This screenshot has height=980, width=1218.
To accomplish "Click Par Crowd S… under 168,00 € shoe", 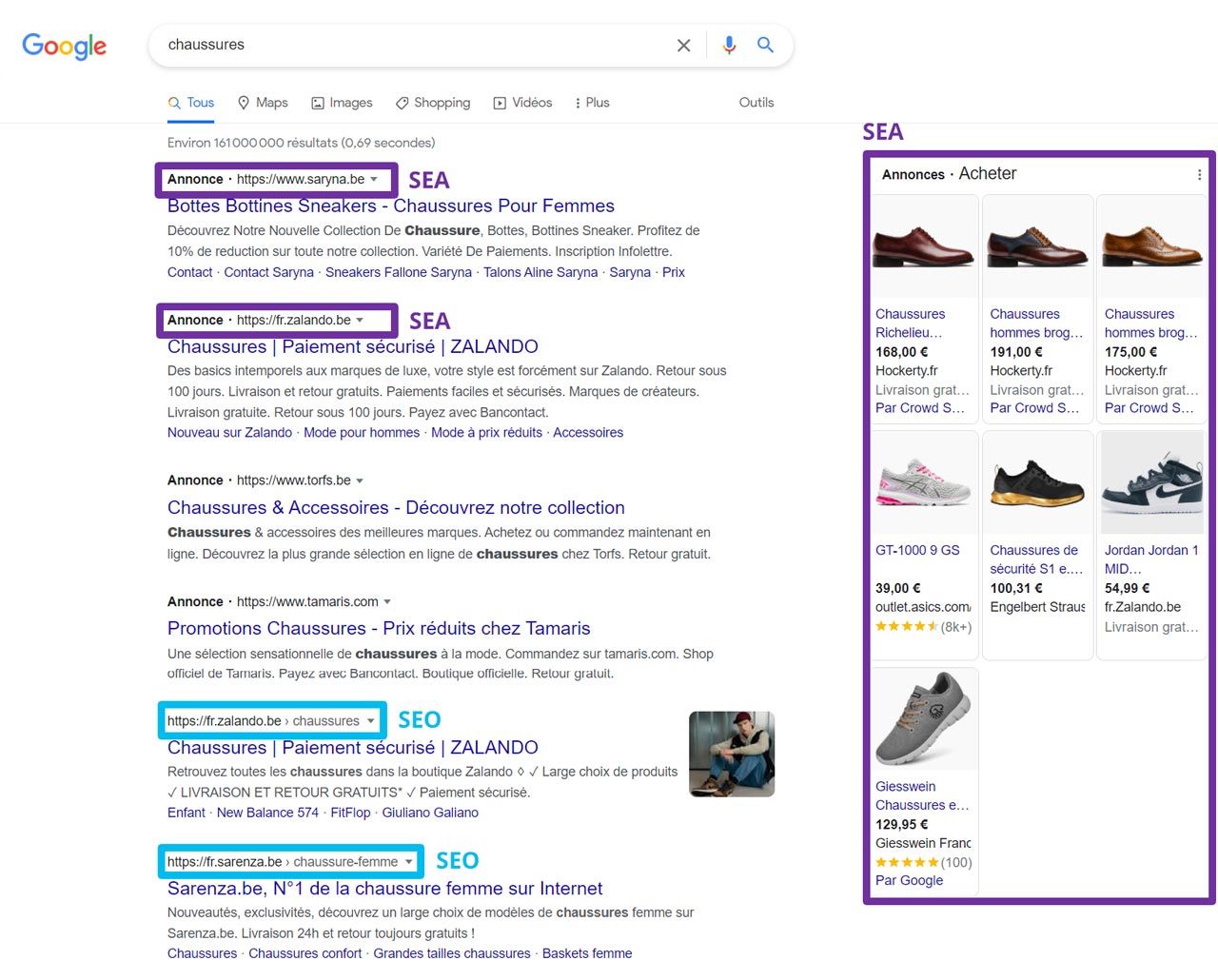I will coord(920,407).
